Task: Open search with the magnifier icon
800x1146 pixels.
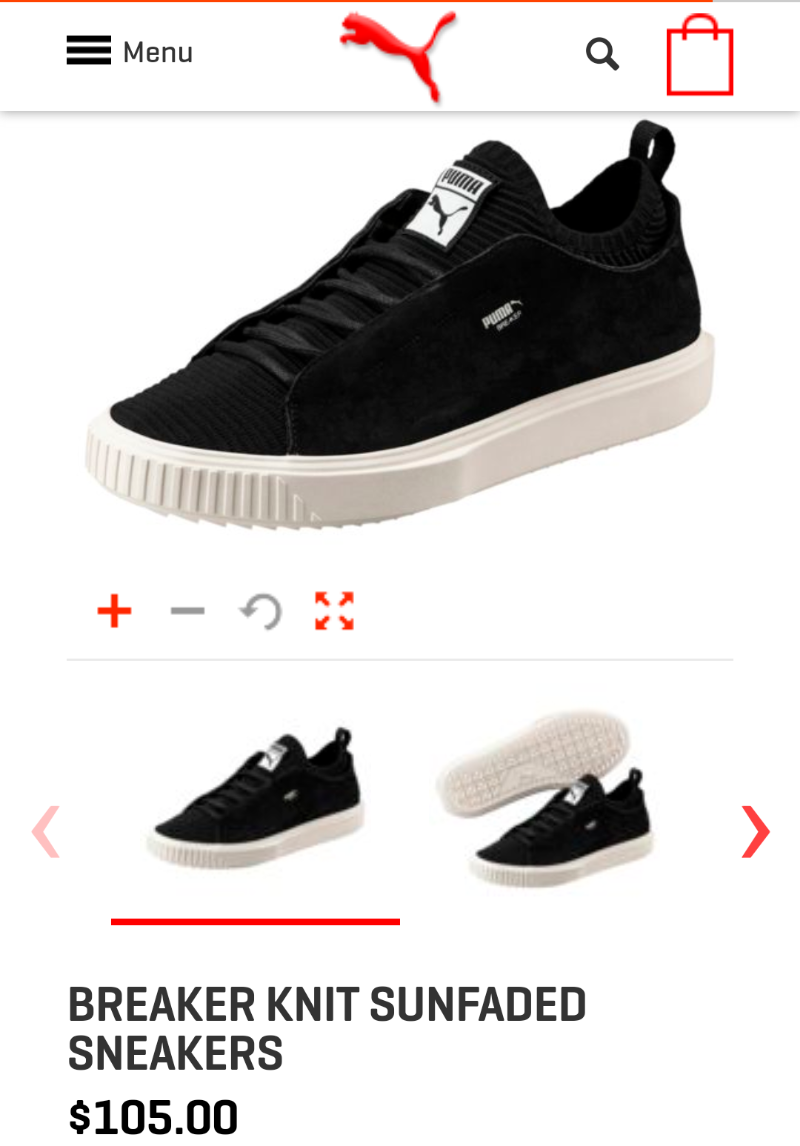Action: click(x=603, y=54)
